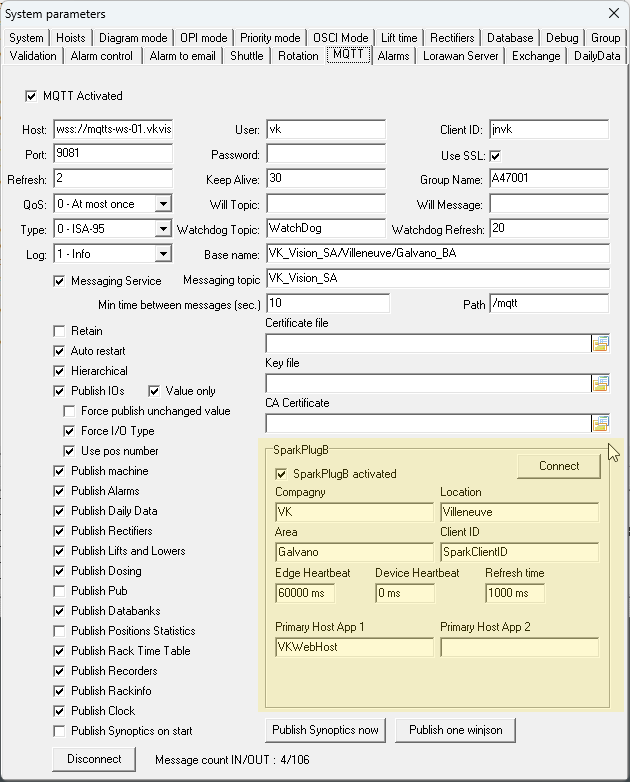
Task: Open the Lorawan Server tab
Action: click(x=460, y=56)
